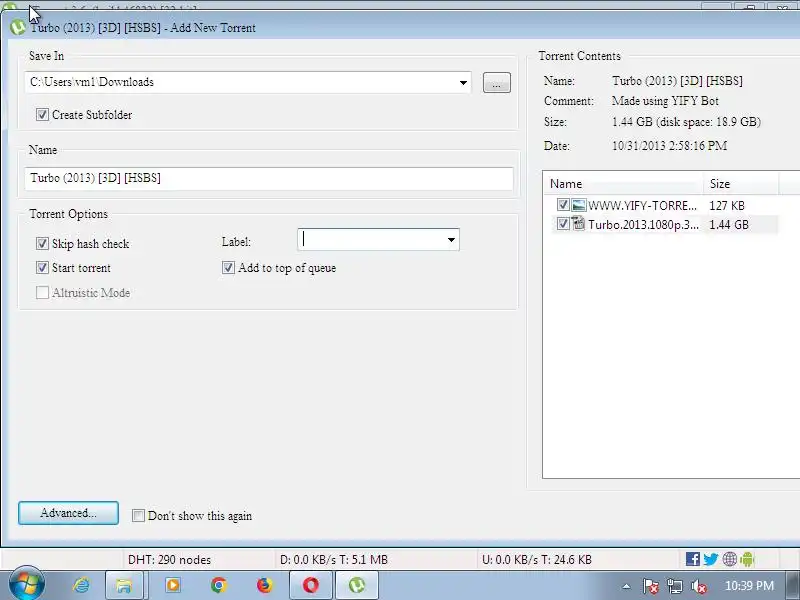Viewport: 800px width, 600px height.
Task: Click the 'Made using YIFY Bot' comment
Action: pyautogui.click(x=665, y=101)
